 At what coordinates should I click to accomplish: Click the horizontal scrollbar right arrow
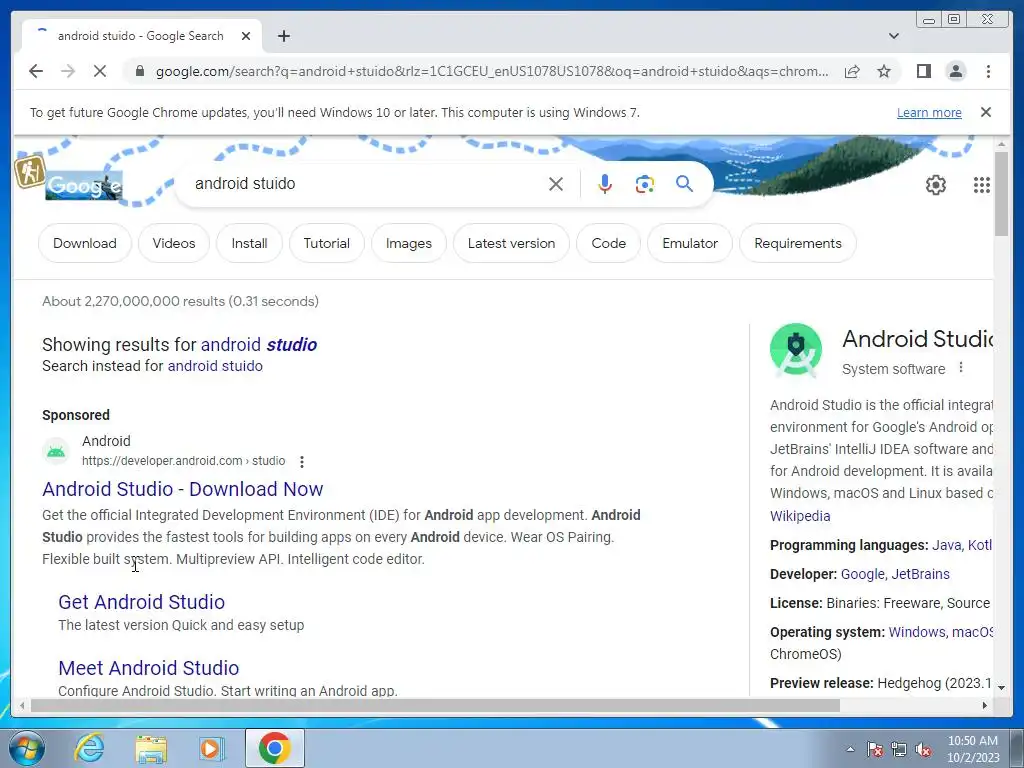(985, 705)
